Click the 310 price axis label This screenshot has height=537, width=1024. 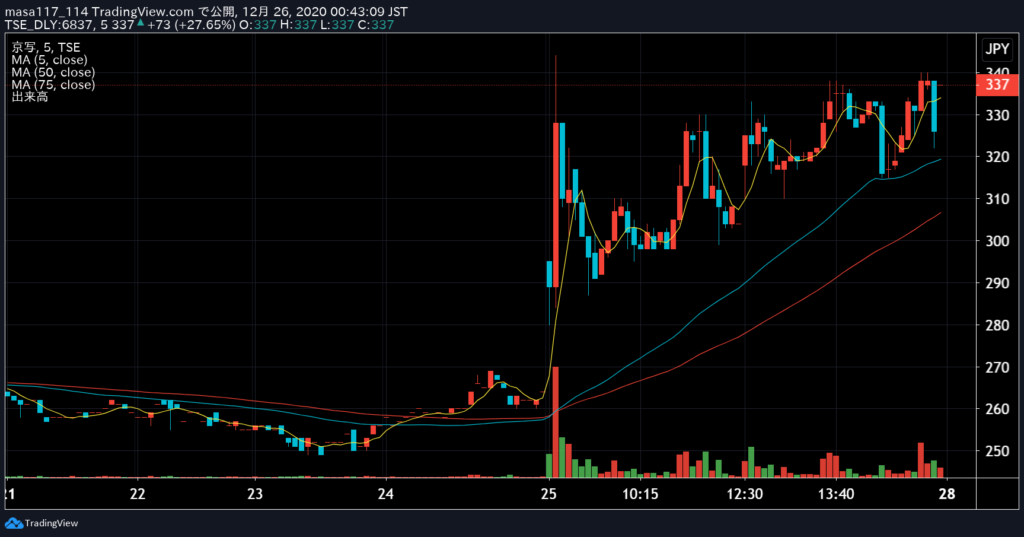click(x=997, y=199)
